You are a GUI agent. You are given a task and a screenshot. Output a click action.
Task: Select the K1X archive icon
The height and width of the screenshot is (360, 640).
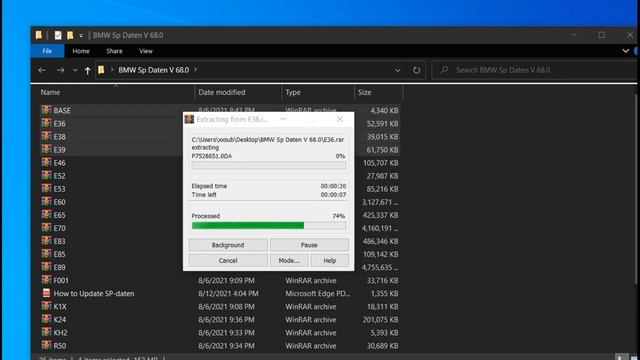(47, 306)
